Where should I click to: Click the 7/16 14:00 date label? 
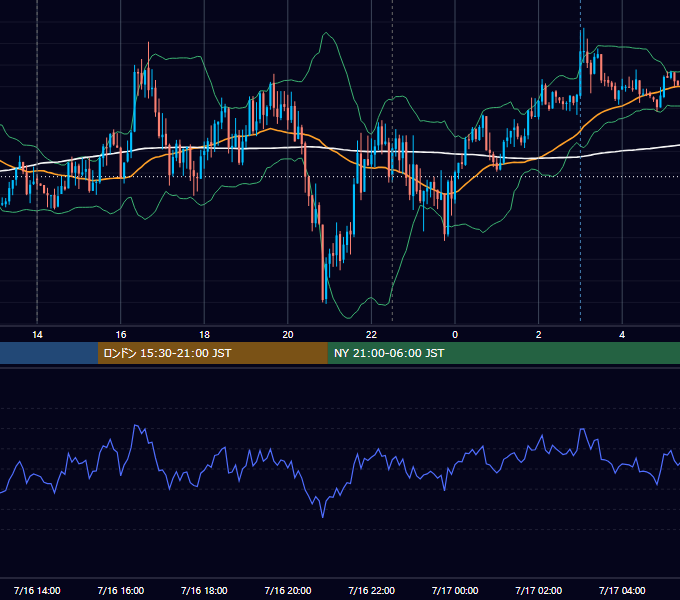coord(37,590)
